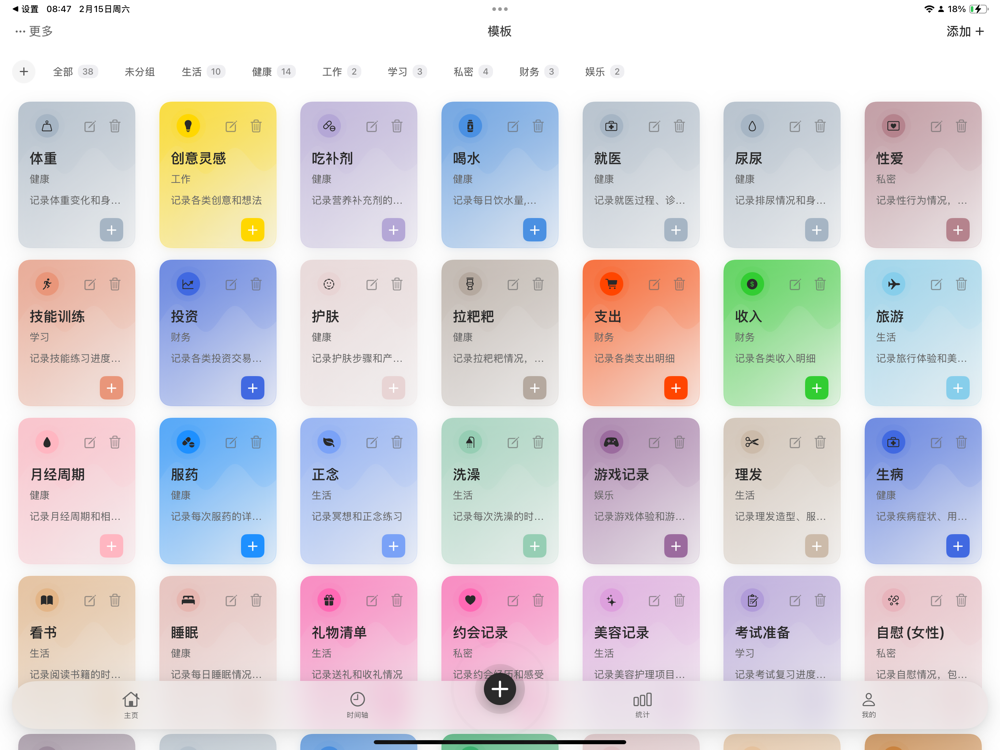This screenshot has width=1000, height=750.
Task: Add a new 喝水 record
Action: pos(534,230)
